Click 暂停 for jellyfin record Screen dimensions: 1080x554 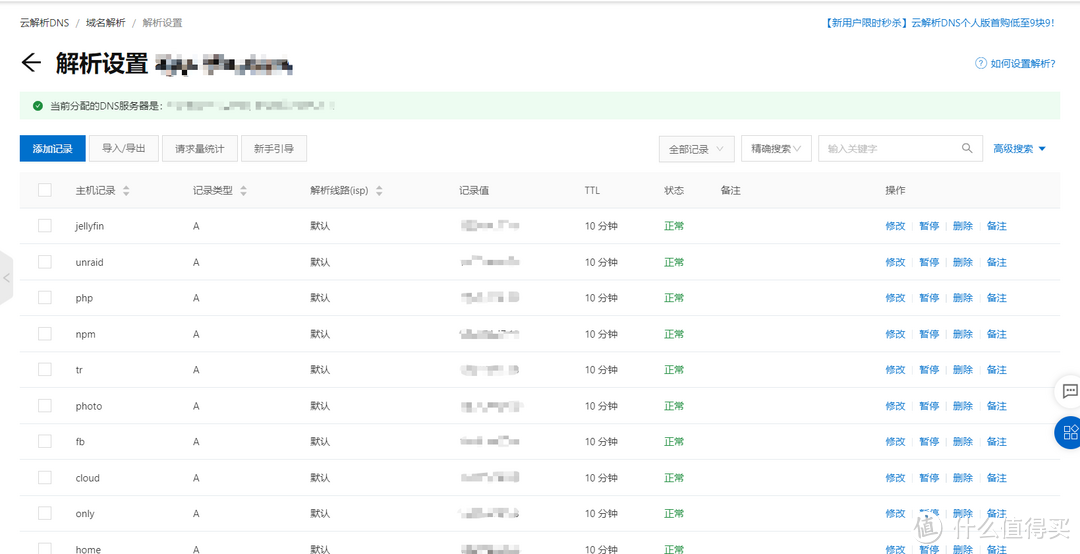coord(929,226)
